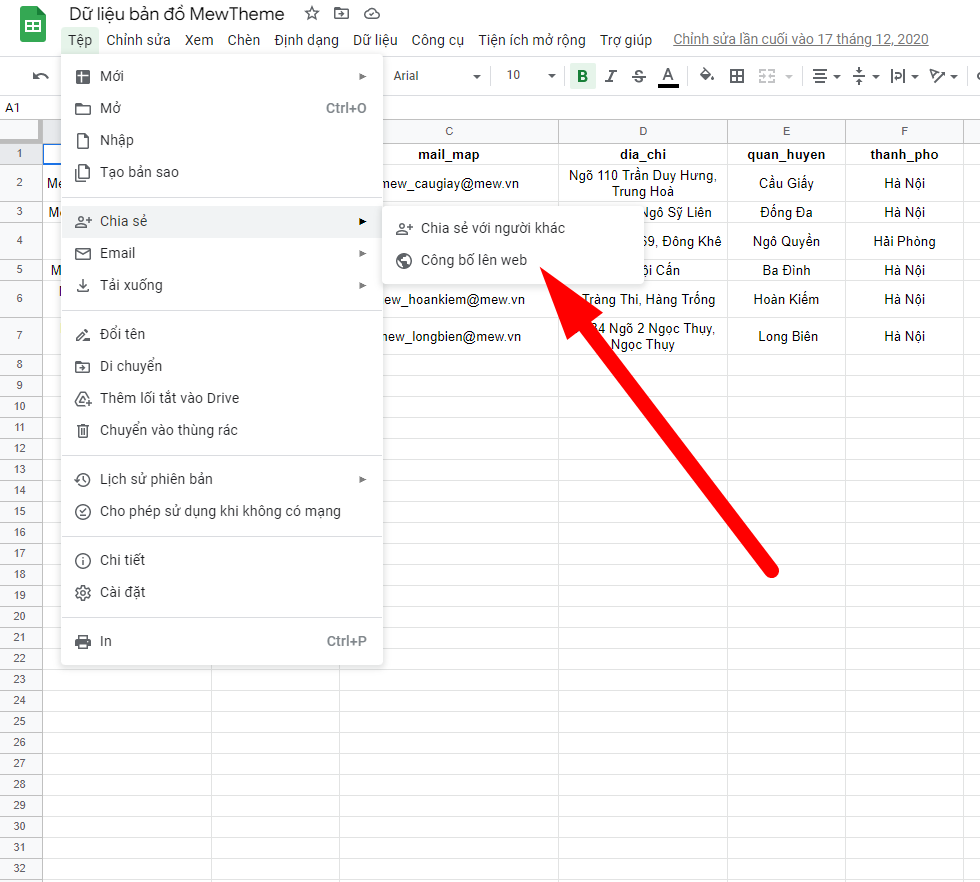
Task: Open the 'Dữ liệu' menu
Action: pos(375,40)
